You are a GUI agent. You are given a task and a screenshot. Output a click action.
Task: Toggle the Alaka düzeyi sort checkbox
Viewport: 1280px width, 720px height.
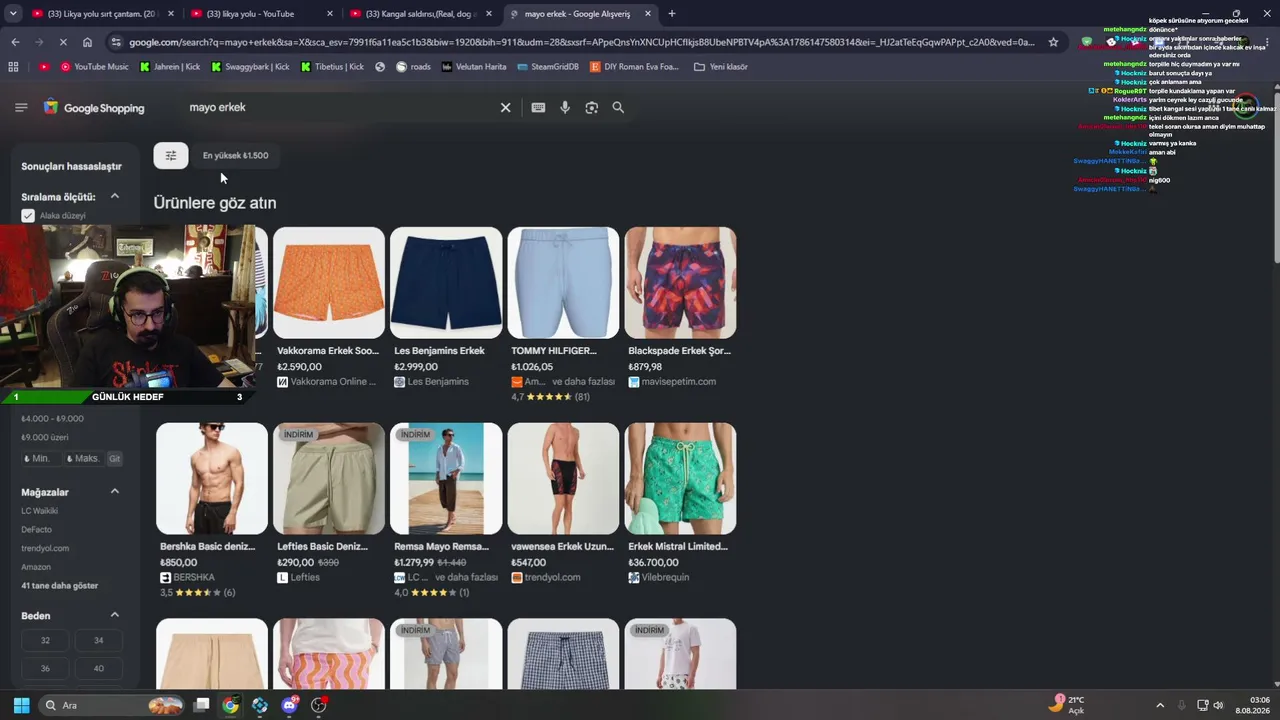[x=28, y=216]
